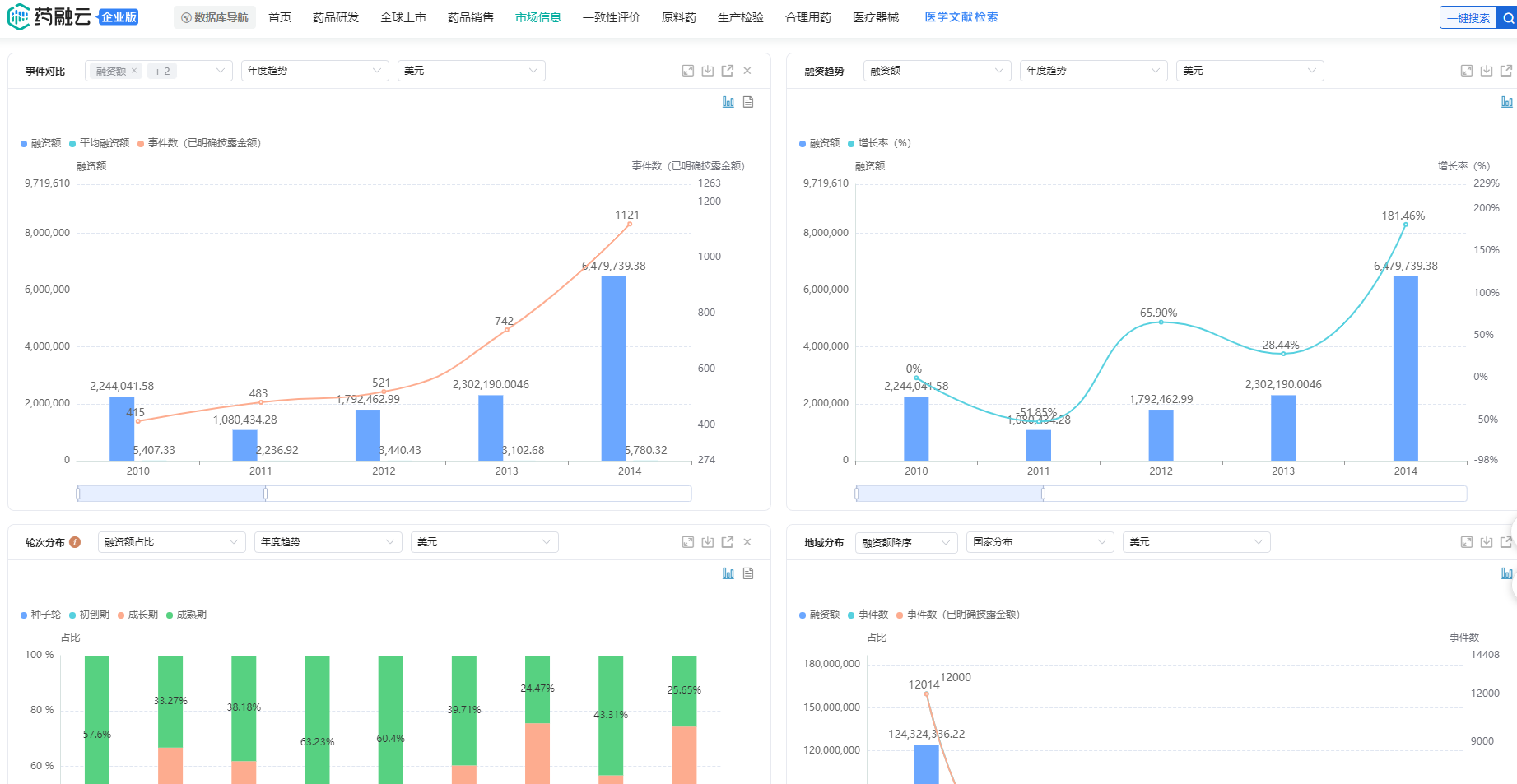The height and width of the screenshot is (784, 1517).
Task: Open 融资额降序 dropdown in 地域分布
Action: coord(906,542)
